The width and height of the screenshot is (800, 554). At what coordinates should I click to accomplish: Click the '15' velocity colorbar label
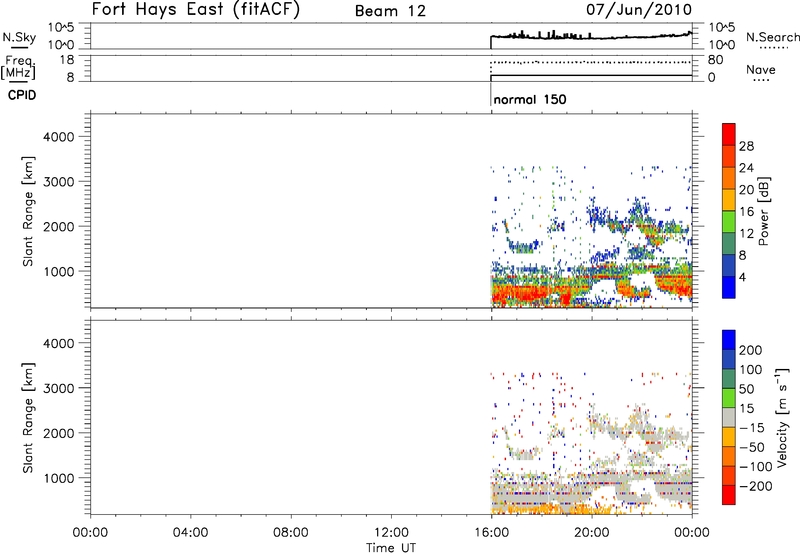[746, 409]
